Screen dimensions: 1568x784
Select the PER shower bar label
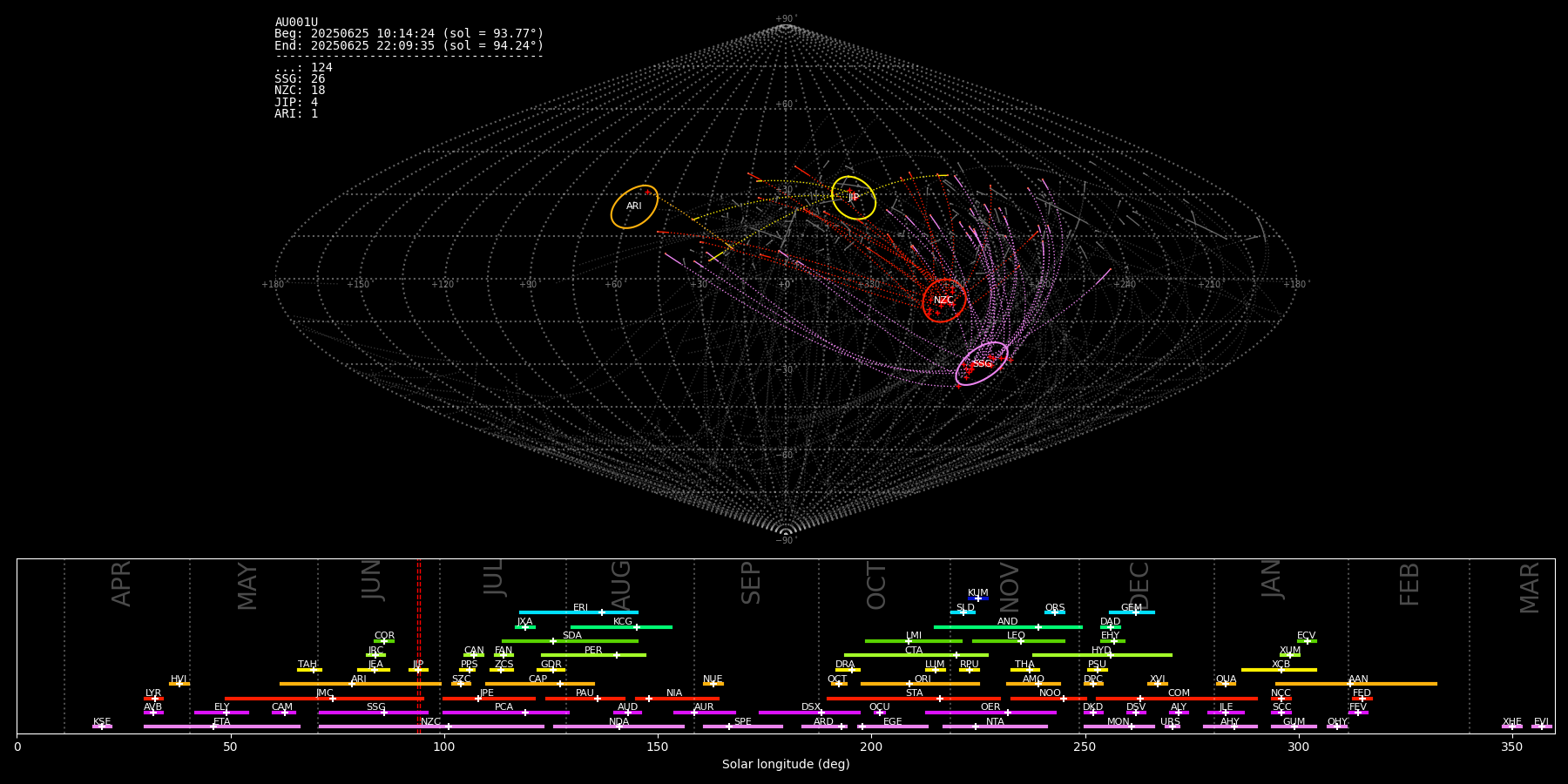click(593, 651)
